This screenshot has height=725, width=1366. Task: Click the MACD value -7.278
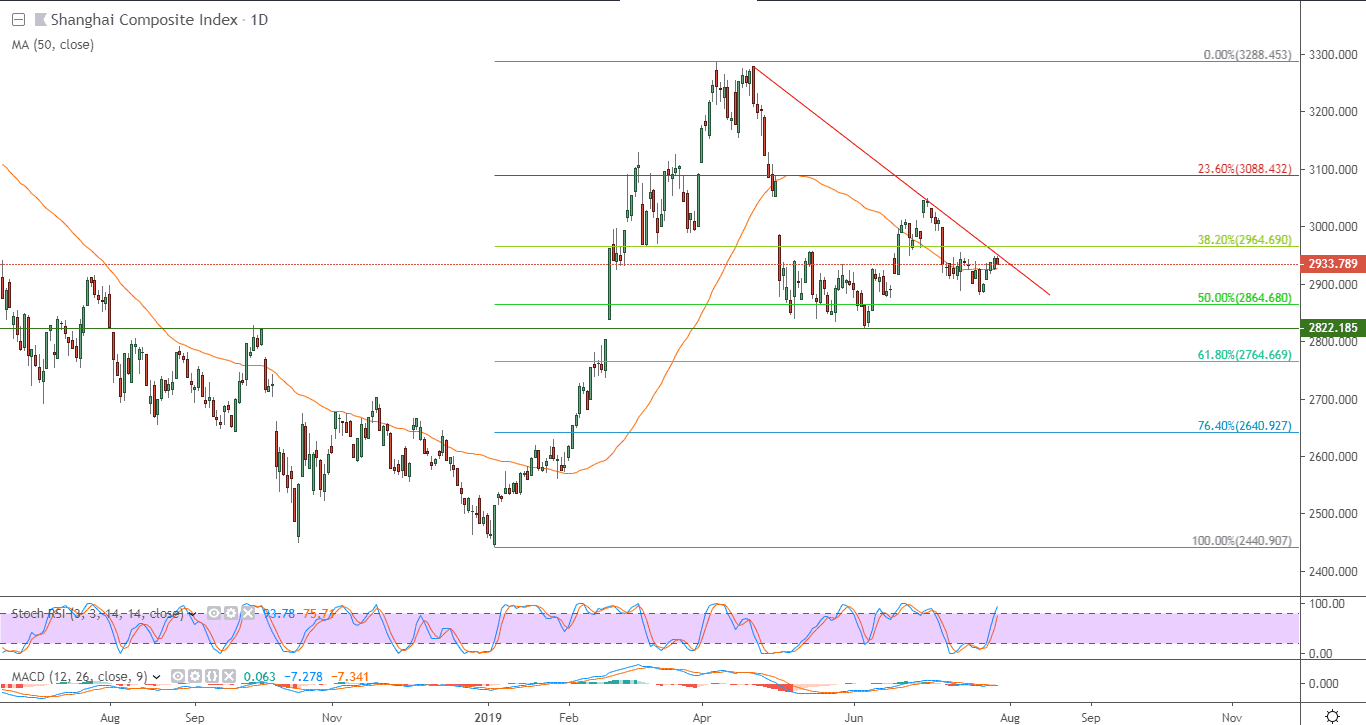[x=303, y=677]
